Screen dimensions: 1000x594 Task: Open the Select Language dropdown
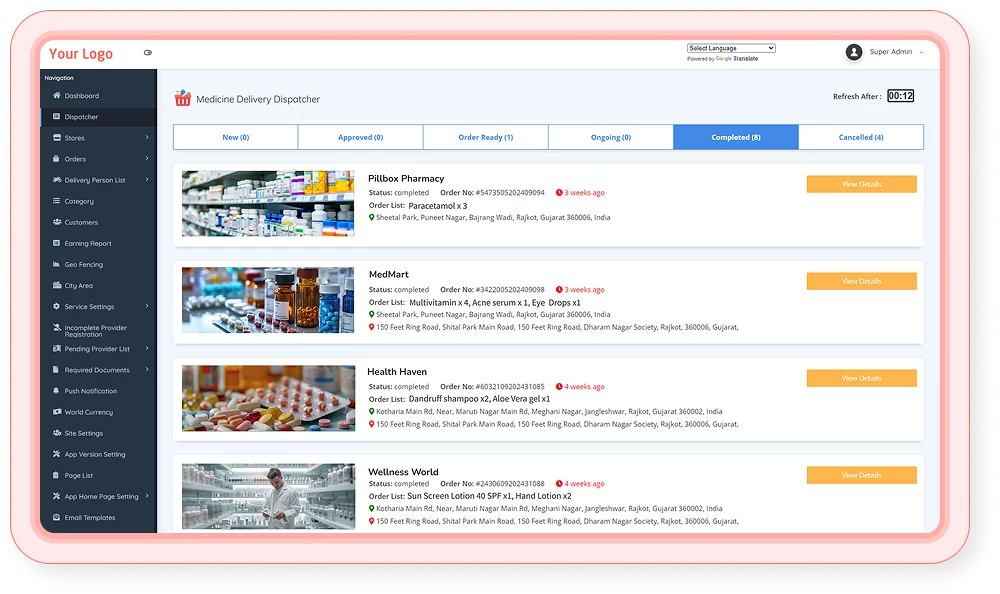pos(731,47)
